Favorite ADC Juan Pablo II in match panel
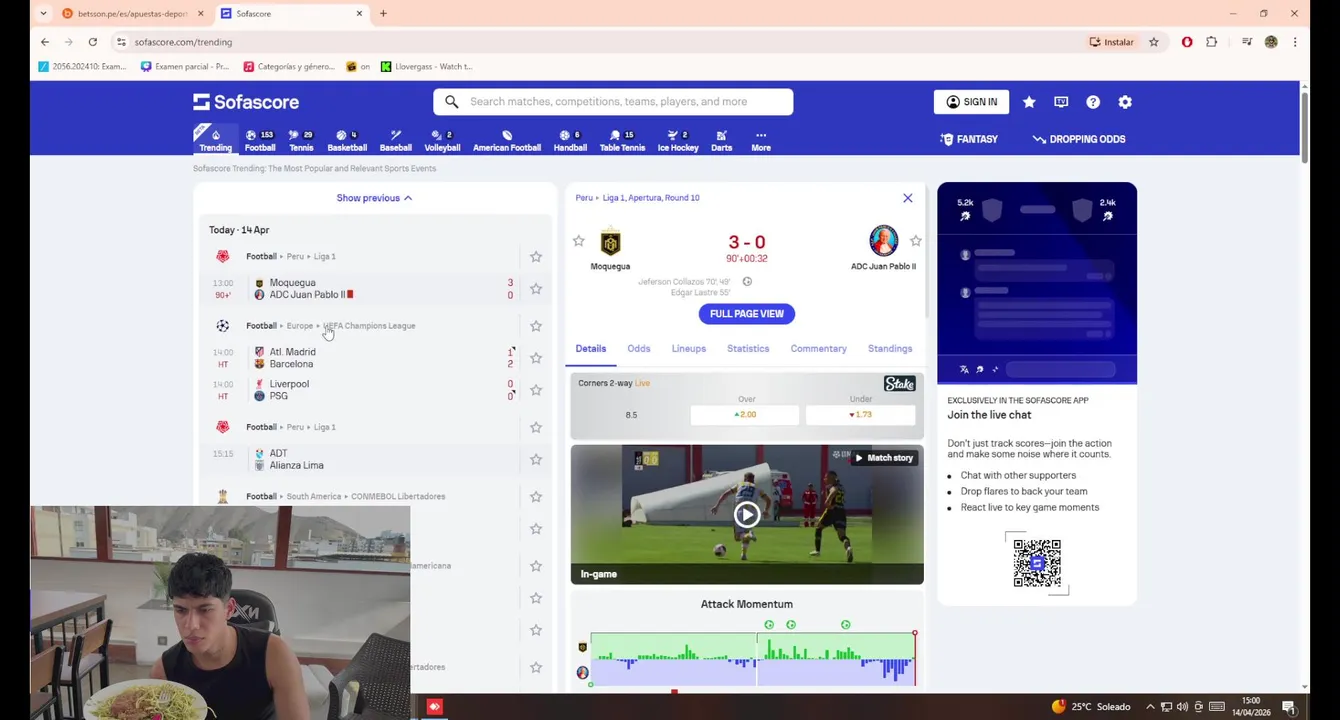Viewport: 1340px width, 720px height. click(915, 241)
